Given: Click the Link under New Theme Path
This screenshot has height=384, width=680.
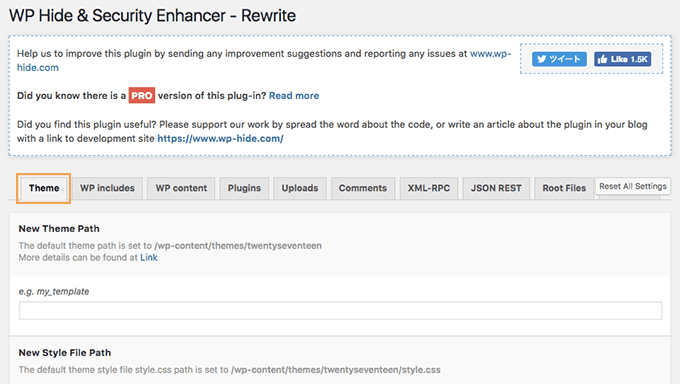Looking at the screenshot, I should pos(149,258).
